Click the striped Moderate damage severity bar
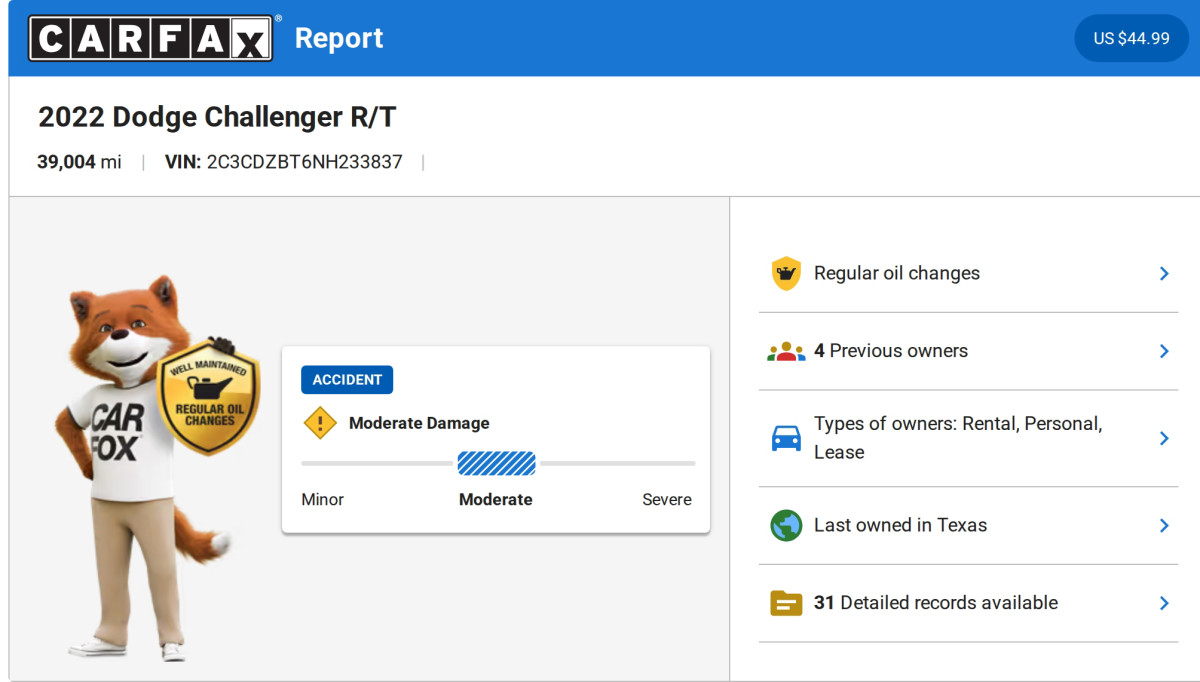The width and height of the screenshot is (1200, 682). [x=496, y=463]
